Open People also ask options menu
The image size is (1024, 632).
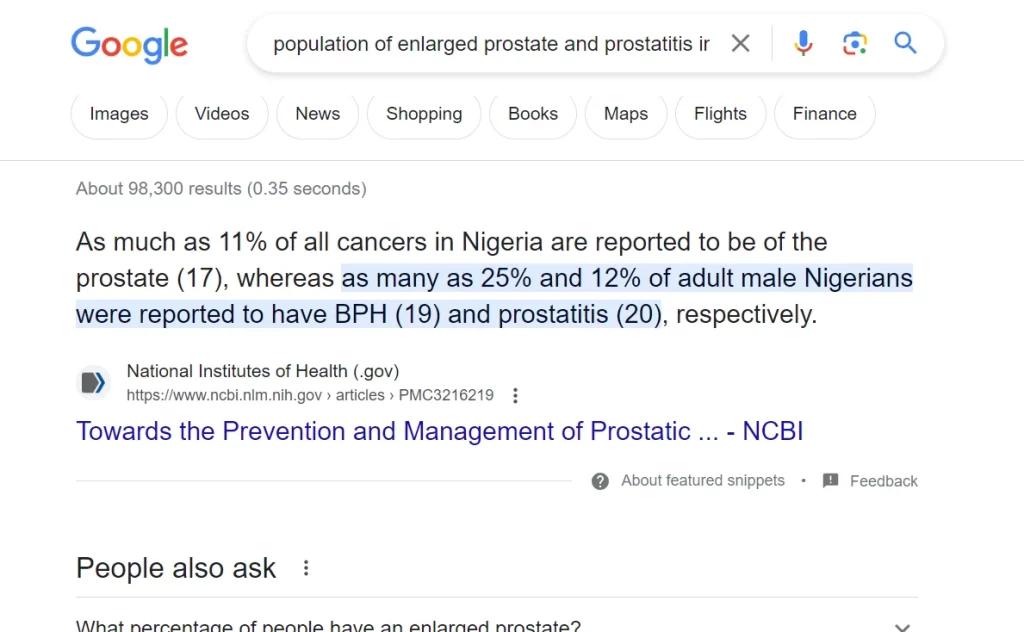tap(306, 568)
